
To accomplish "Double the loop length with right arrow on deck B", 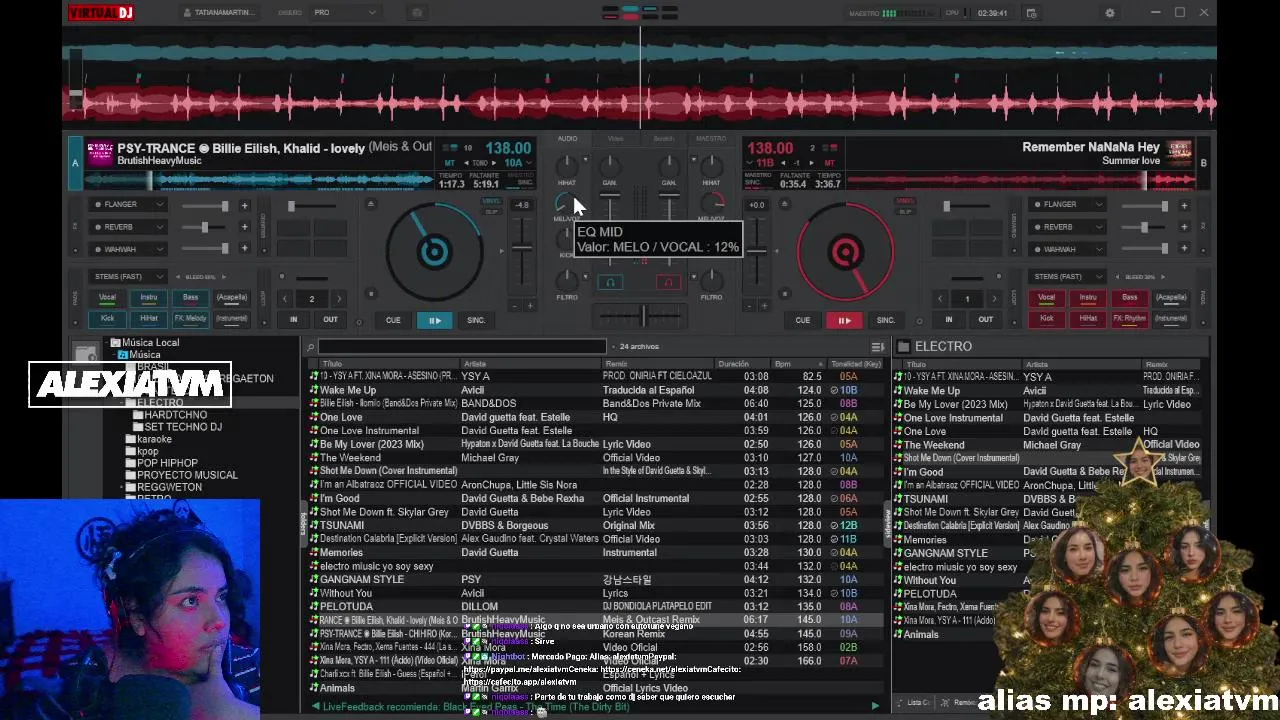I will point(993,299).
